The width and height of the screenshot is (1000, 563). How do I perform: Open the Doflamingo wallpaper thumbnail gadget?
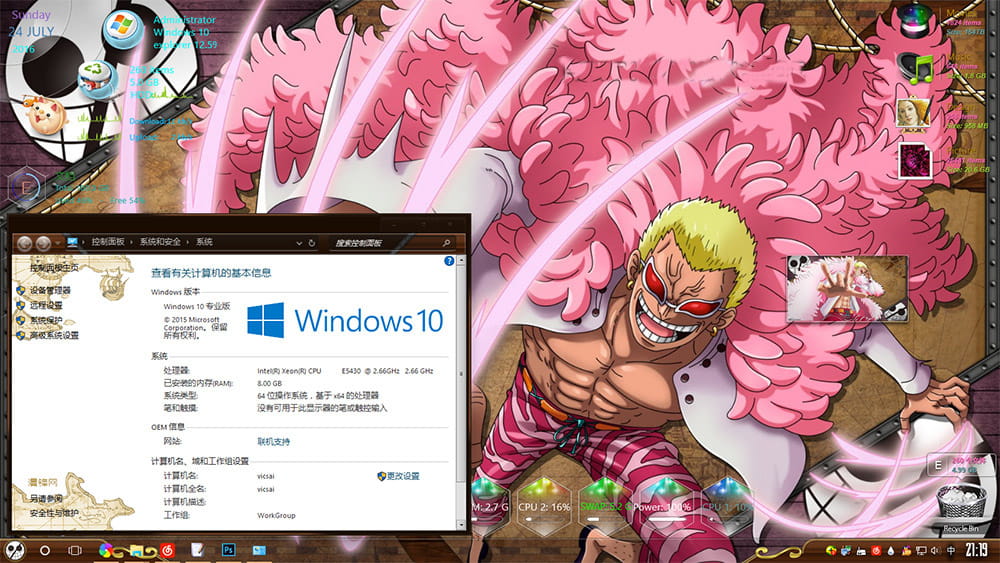pyautogui.click(x=847, y=288)
